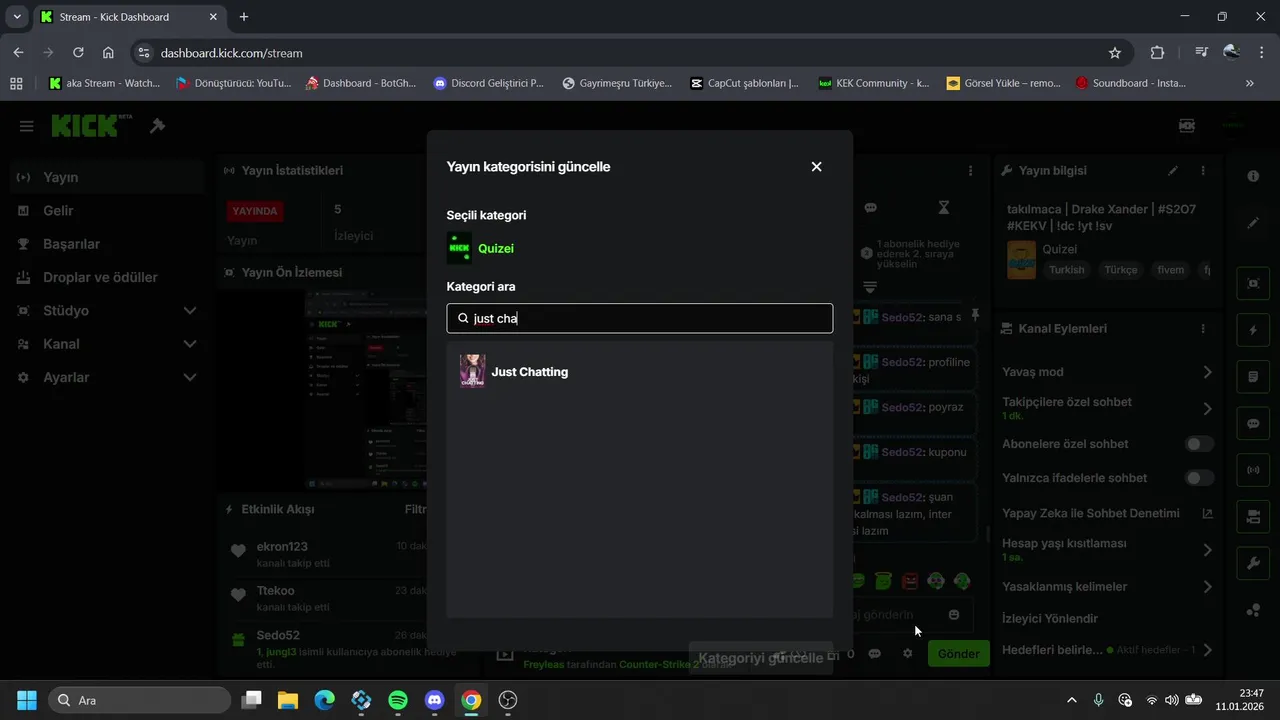Open chat settings gear icon

coord(907,654)
